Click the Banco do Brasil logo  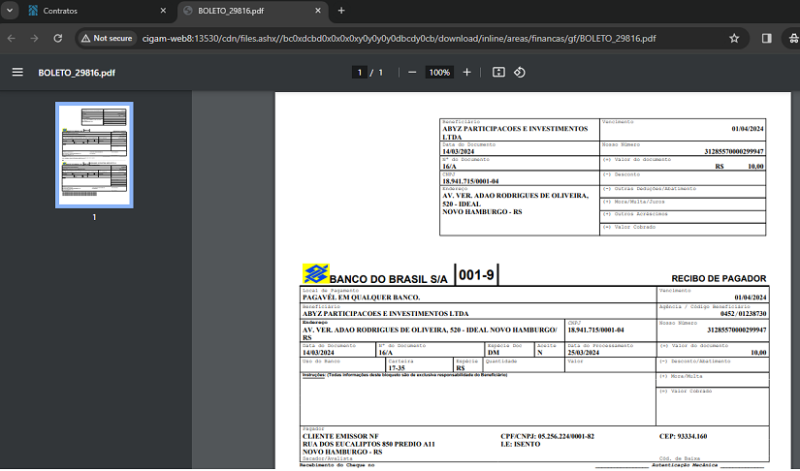click(315, 274)
